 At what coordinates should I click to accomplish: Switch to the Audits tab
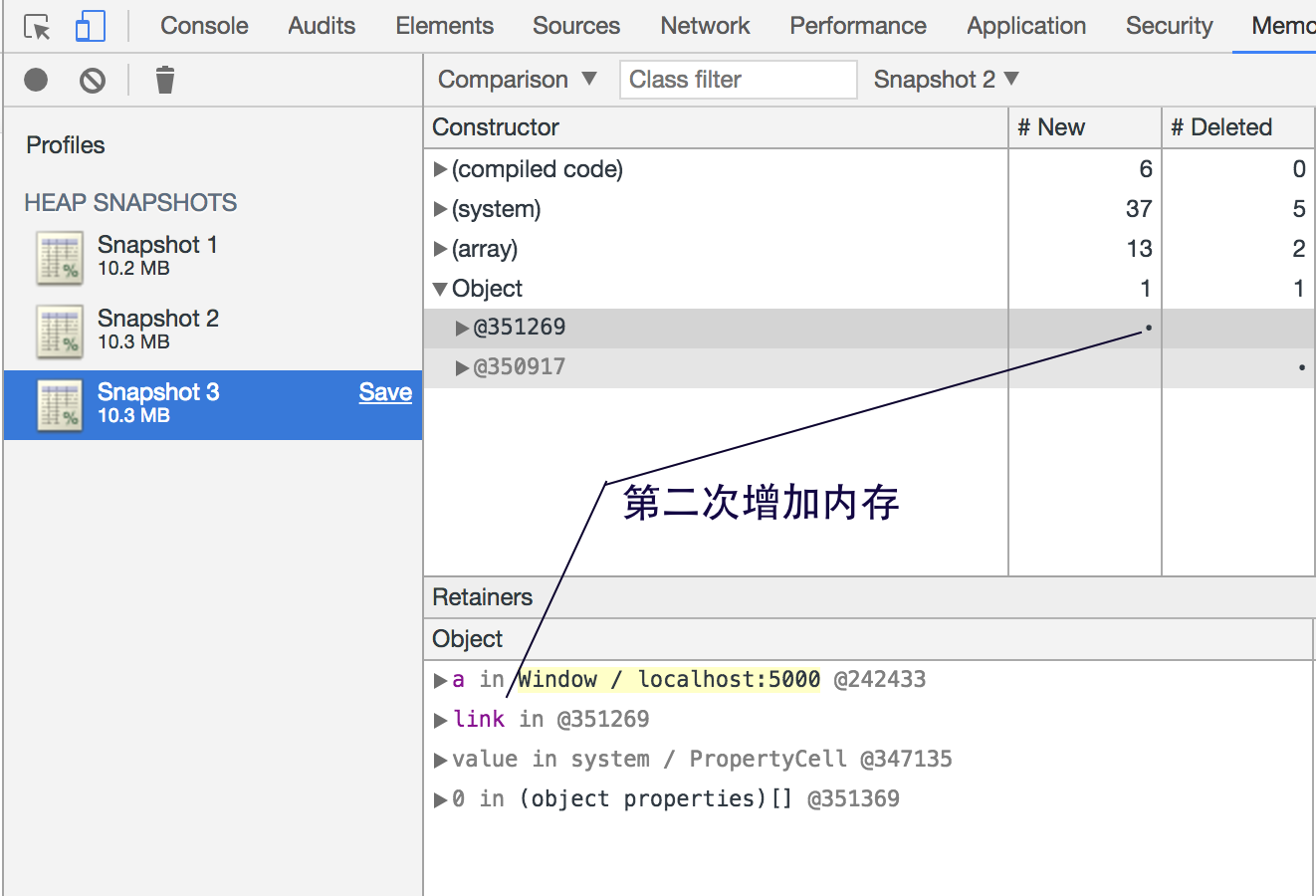(322, 26)
